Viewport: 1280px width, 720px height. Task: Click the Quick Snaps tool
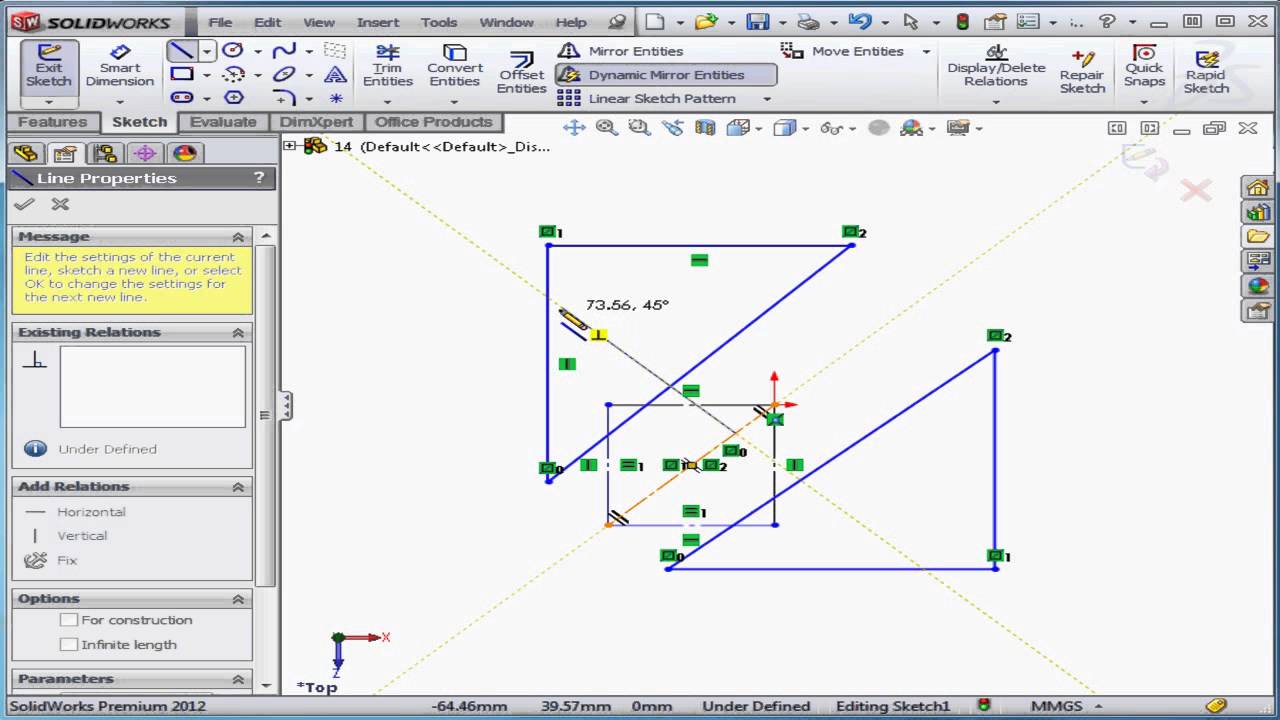click(x=1144, y=67)
